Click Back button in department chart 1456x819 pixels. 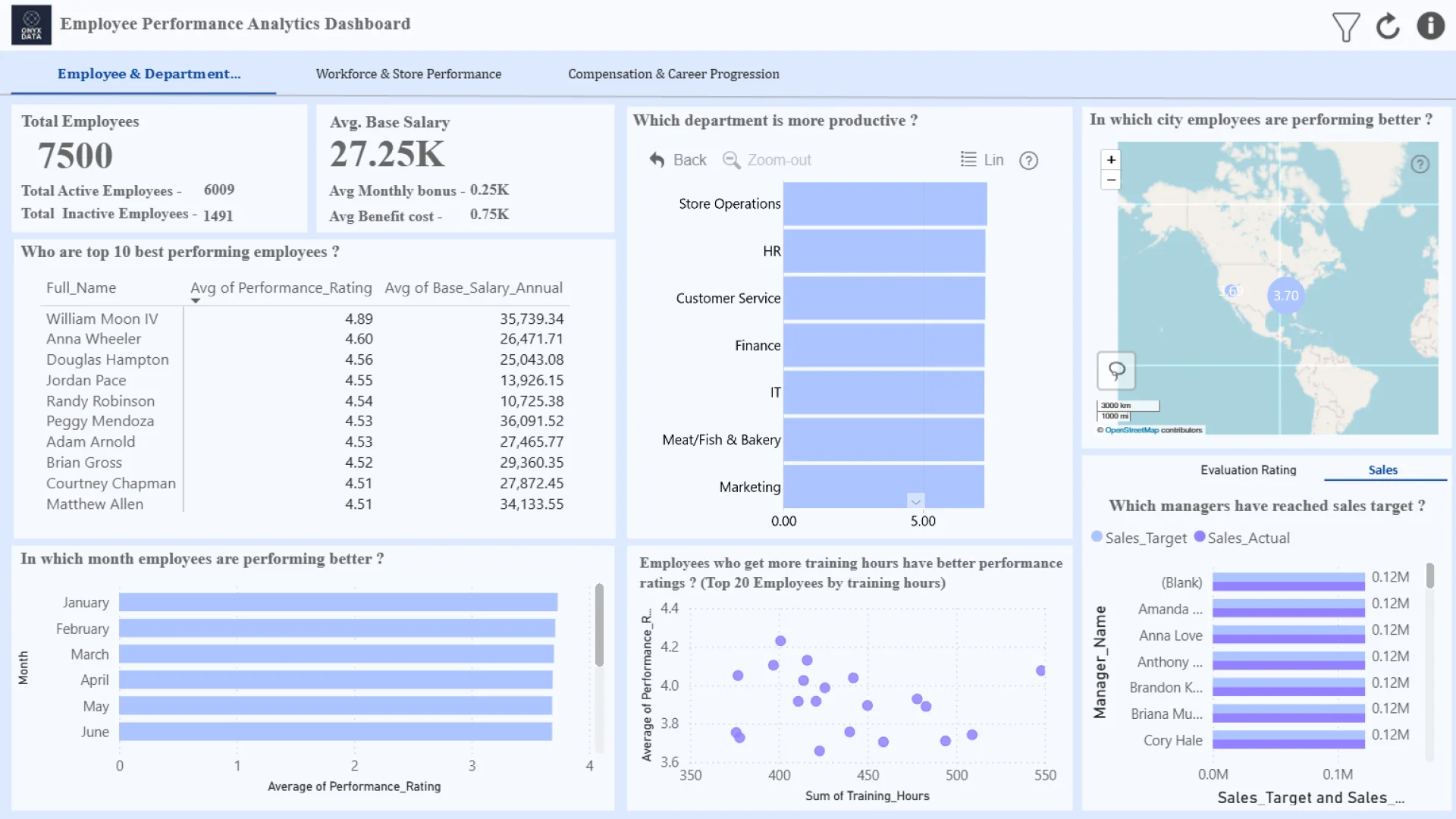coord(678,160)
